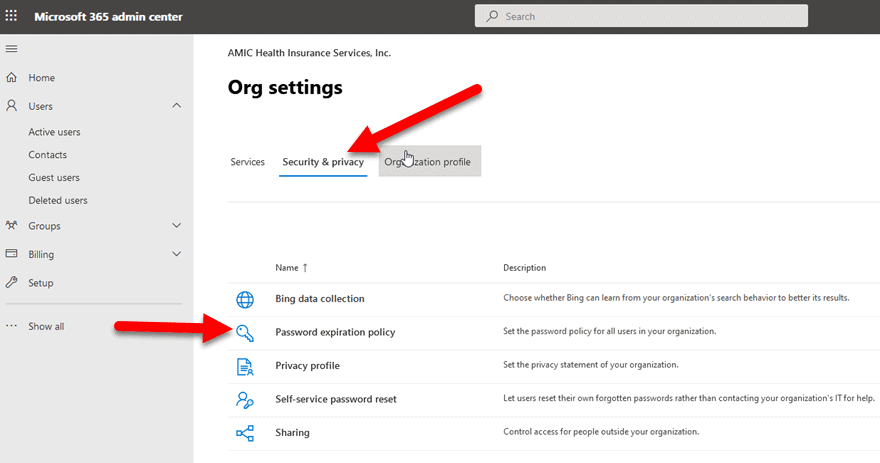Open Self-service password reset setting
Viewport: 880px width, 463px height.
coord(336,399)
